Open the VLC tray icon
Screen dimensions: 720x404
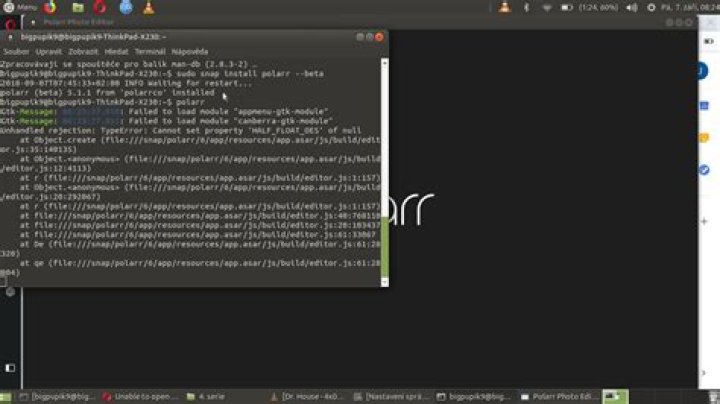click(505, 7)
